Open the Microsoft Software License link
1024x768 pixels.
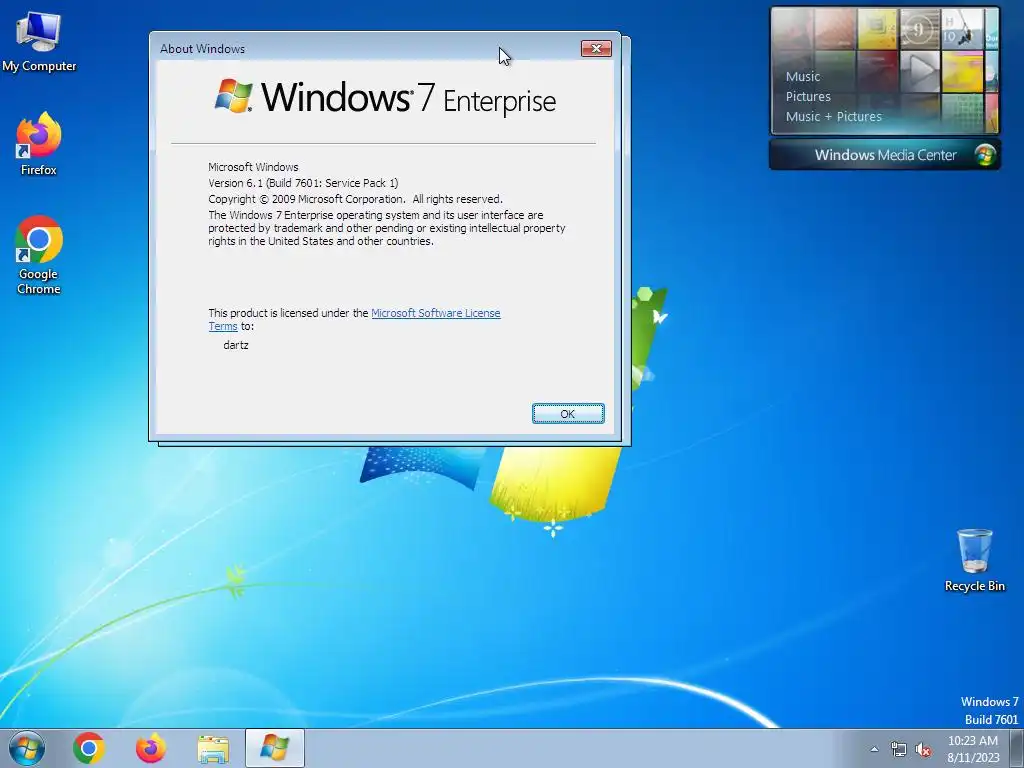pos(436,313)
